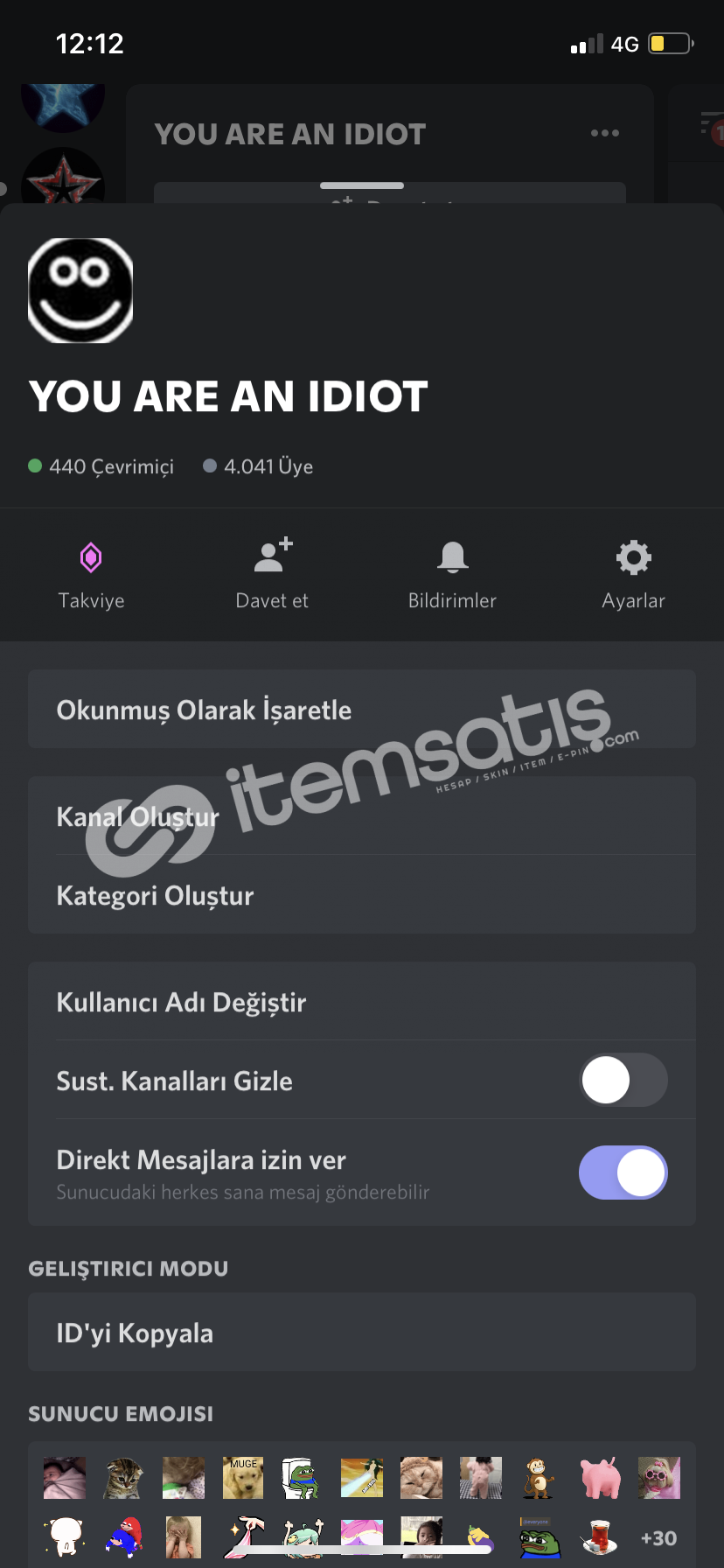Choose Kategori Oluştur option

362,895
